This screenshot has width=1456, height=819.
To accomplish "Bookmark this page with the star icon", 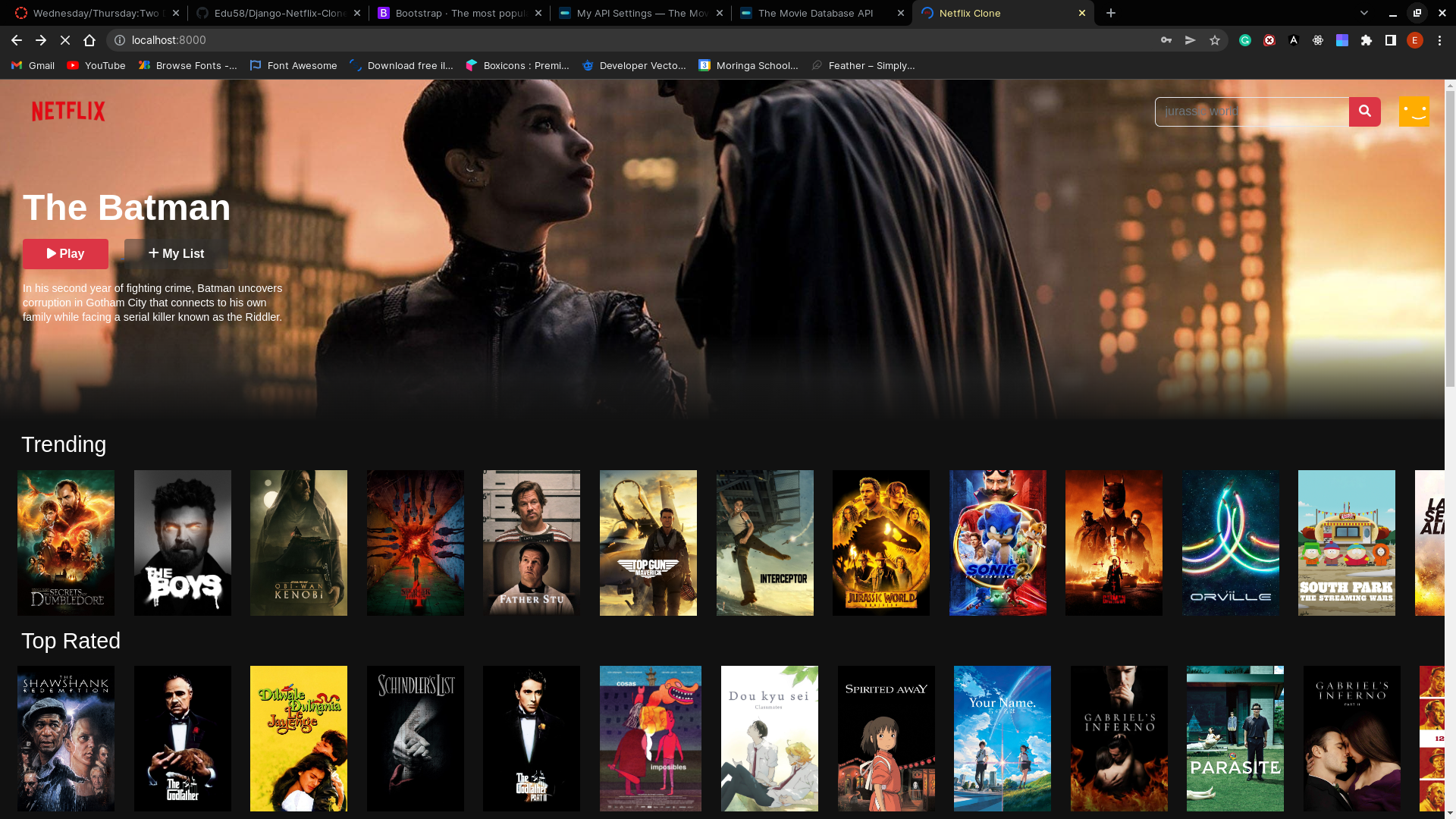I will point(1215,40).
